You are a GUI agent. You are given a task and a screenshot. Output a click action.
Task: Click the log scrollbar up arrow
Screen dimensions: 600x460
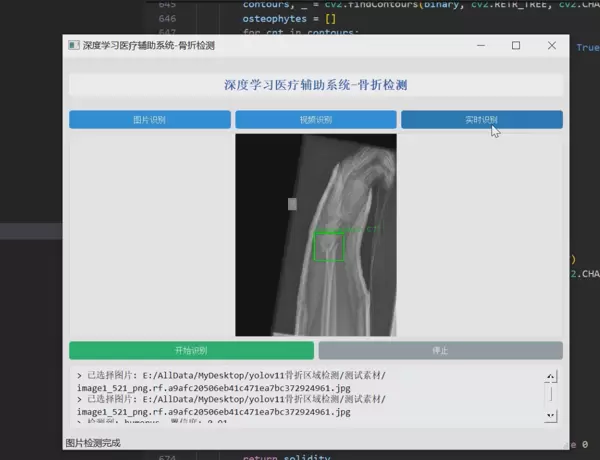pyautogui.click(x=549, y=377)
